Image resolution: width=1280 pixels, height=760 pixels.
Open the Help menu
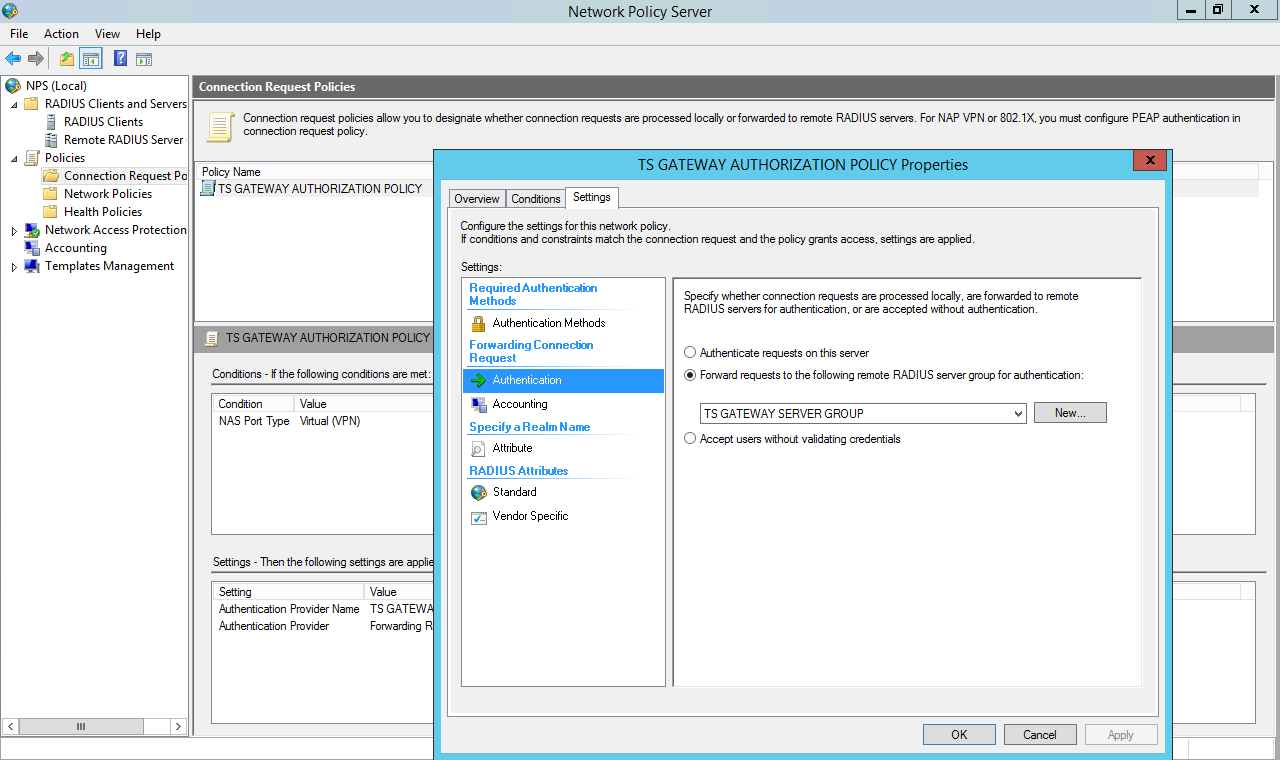pyautogui.click(x=148, y=34)
